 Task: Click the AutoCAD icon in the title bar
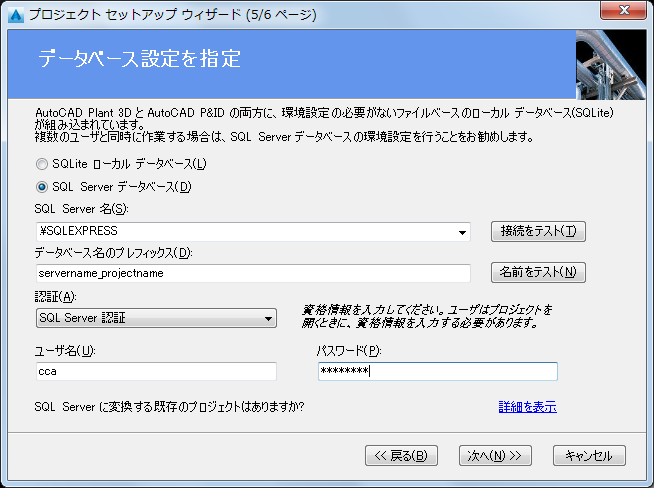pyautogui.click(x=16, y=15)
